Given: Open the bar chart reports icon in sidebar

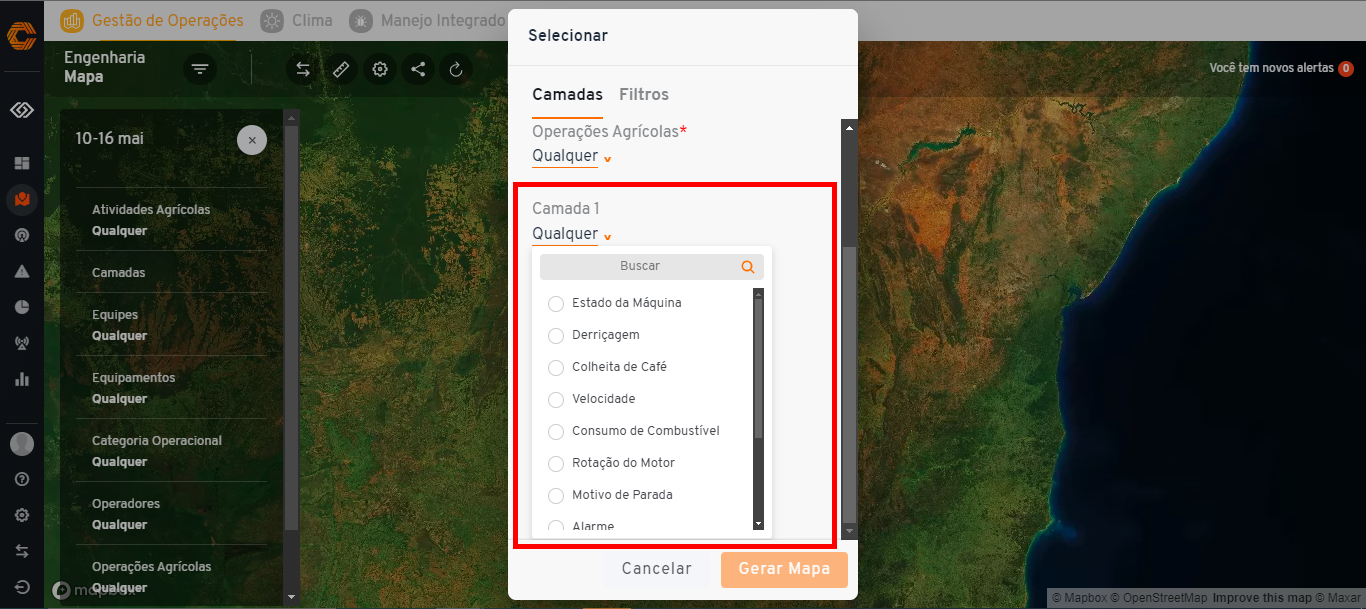Looking at the screenshot, I should (x=22, y=379).
